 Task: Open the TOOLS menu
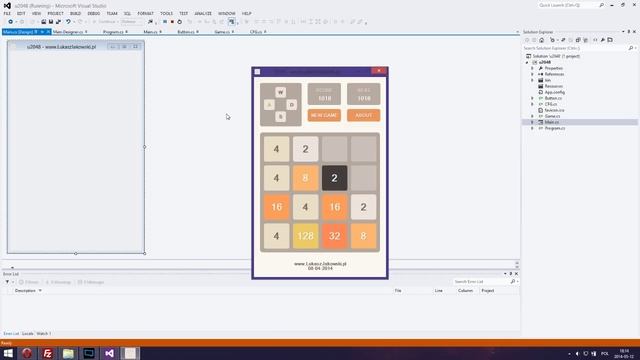(166, 13)
